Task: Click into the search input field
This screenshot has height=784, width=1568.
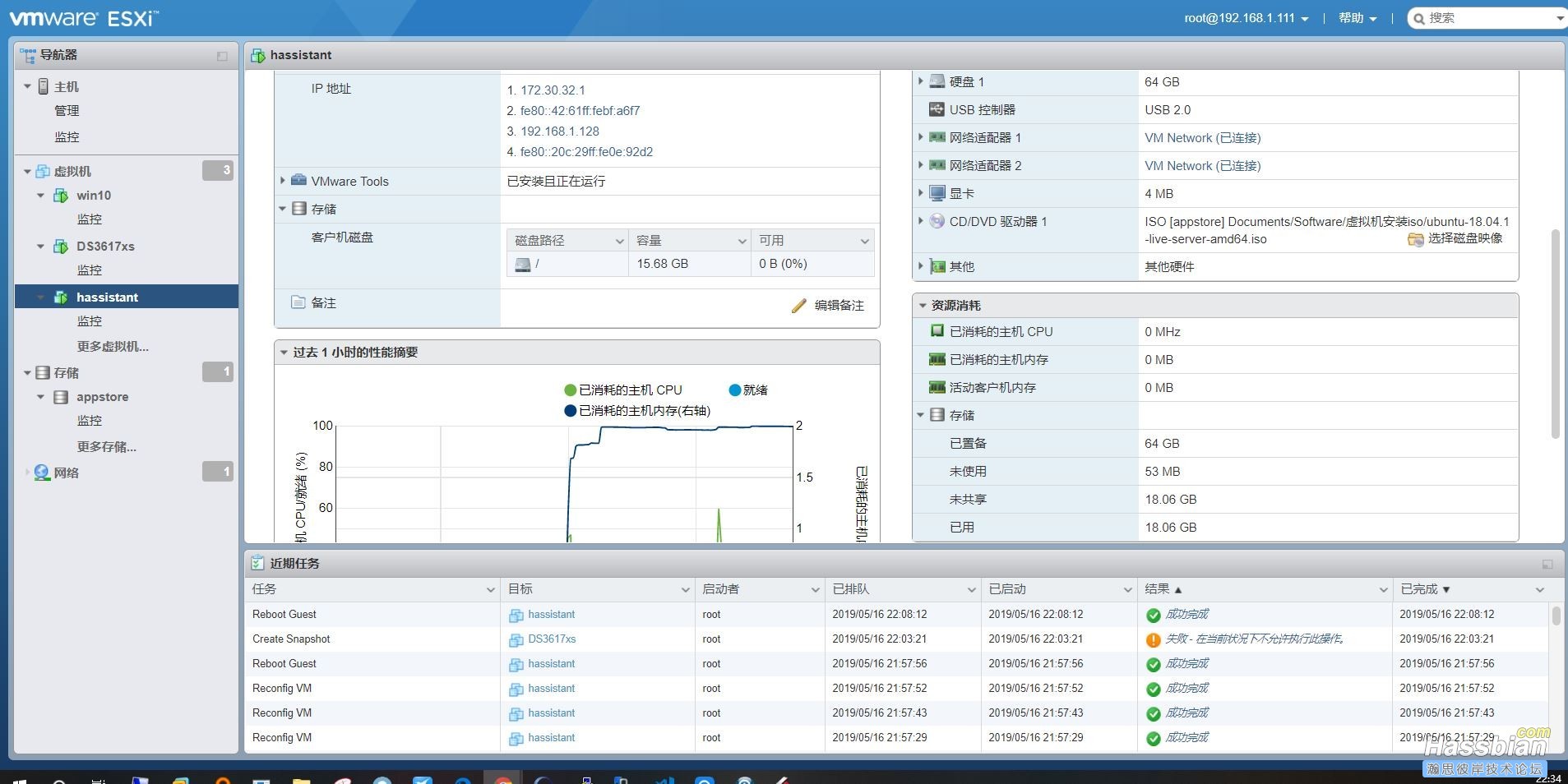Action: click(x=1488, y=18)
